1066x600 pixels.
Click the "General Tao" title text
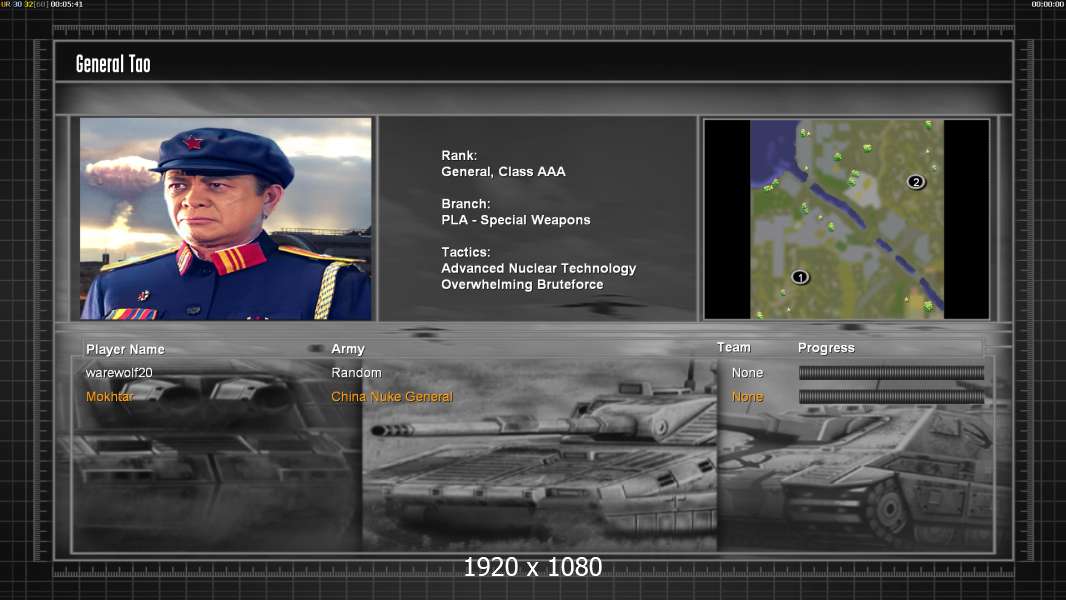click(113, 64)
